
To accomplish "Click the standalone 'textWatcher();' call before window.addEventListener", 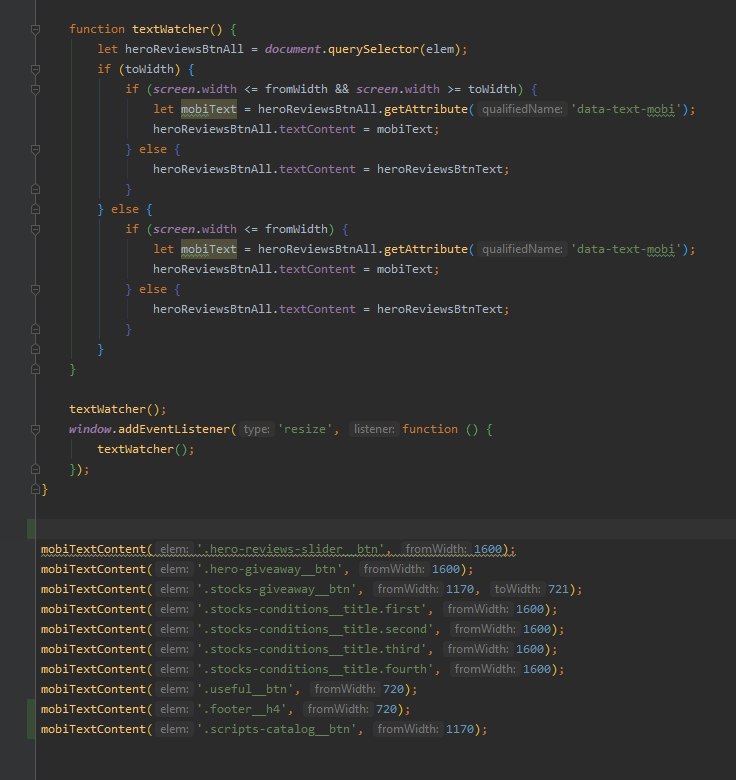I will click(117, 409).
